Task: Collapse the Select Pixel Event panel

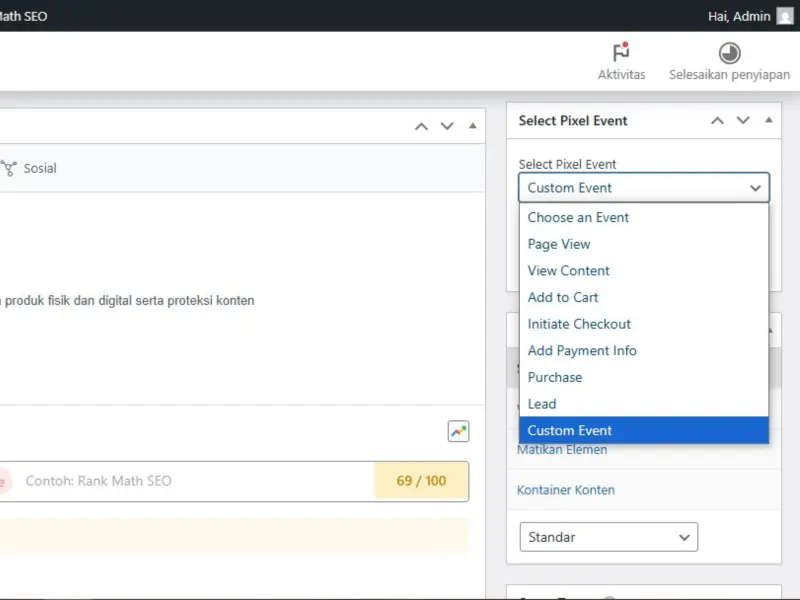Action: pos(768,121)
